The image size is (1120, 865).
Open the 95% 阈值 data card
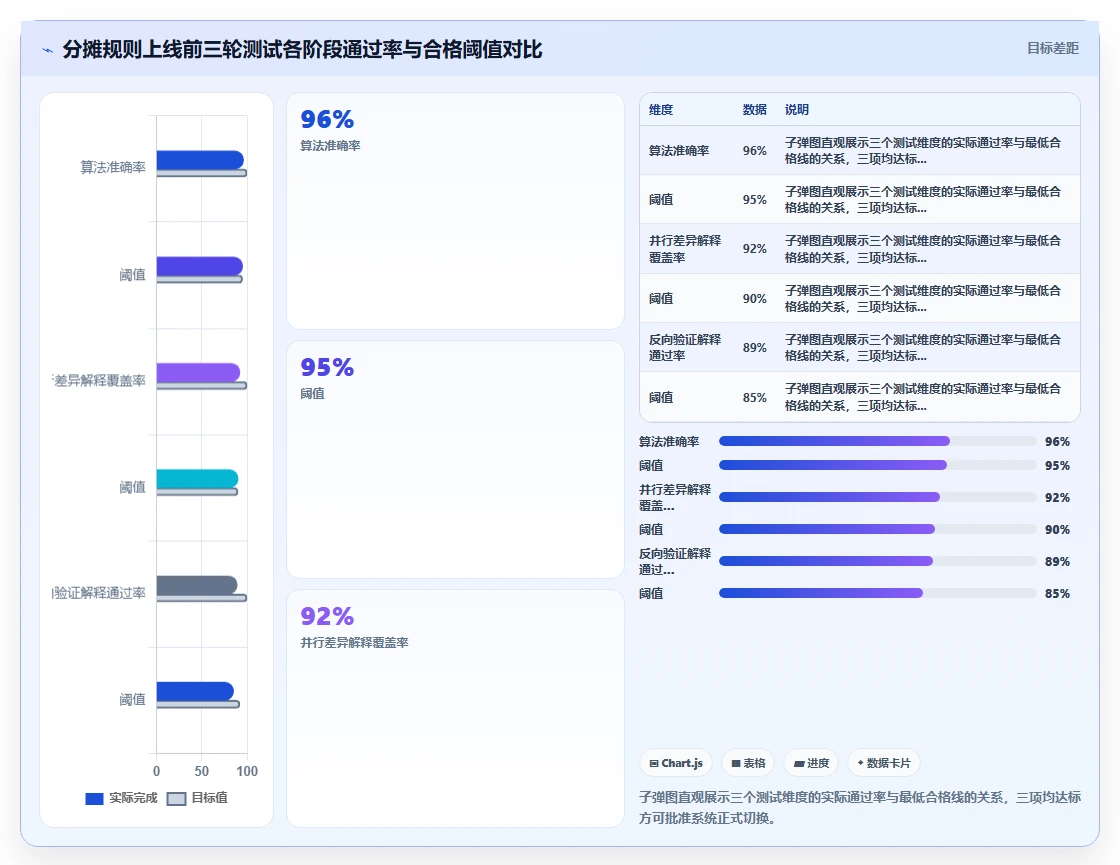[455, 459]
